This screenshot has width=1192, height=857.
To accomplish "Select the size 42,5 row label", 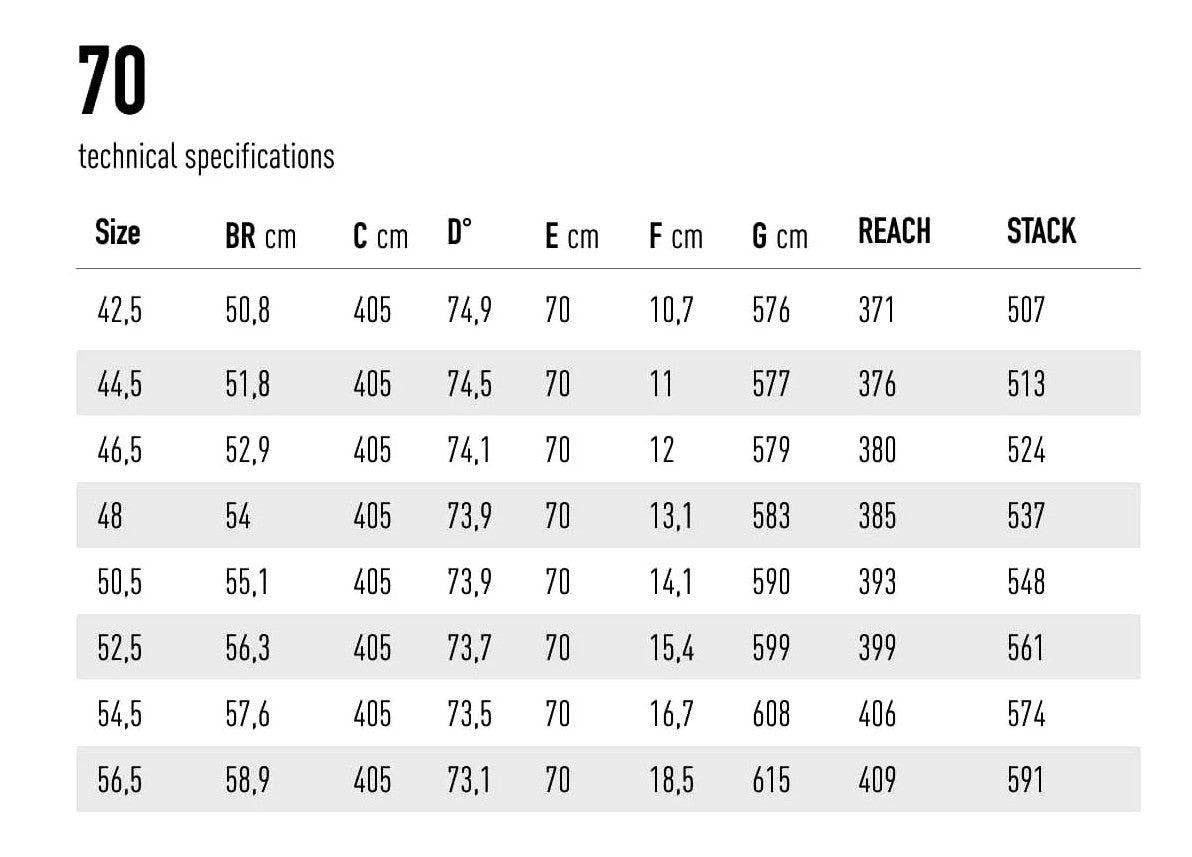I will pos(119,310).
